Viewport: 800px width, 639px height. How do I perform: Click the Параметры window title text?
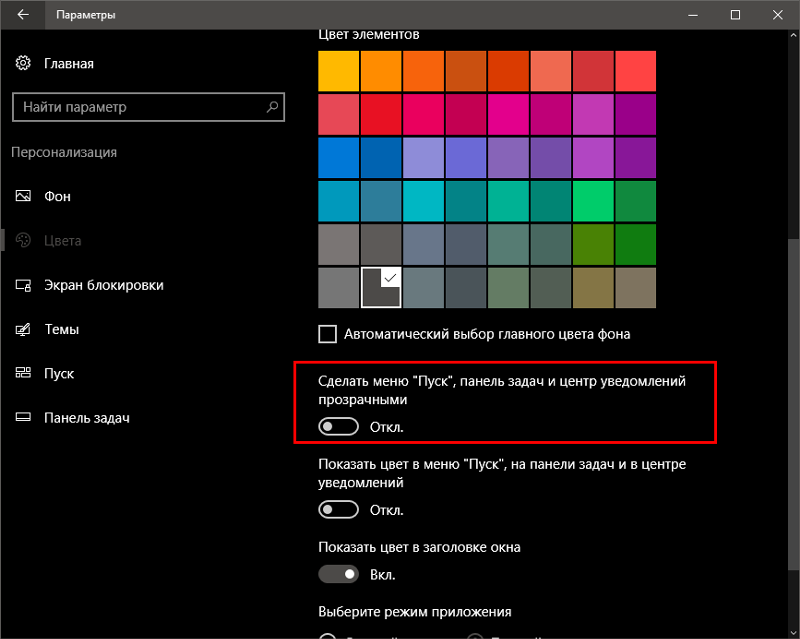point(86,15)
